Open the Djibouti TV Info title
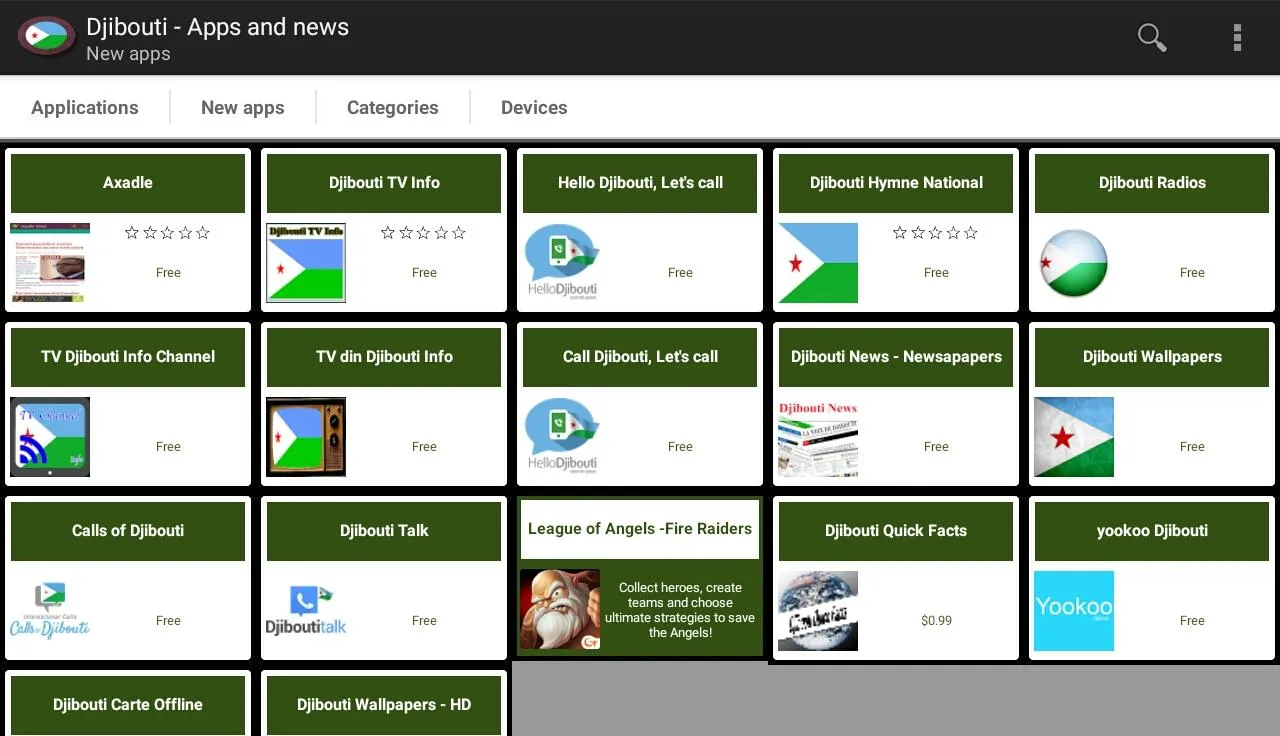Image resolution: width=1280 pixels, height=736 pixels. coord(384,183)
